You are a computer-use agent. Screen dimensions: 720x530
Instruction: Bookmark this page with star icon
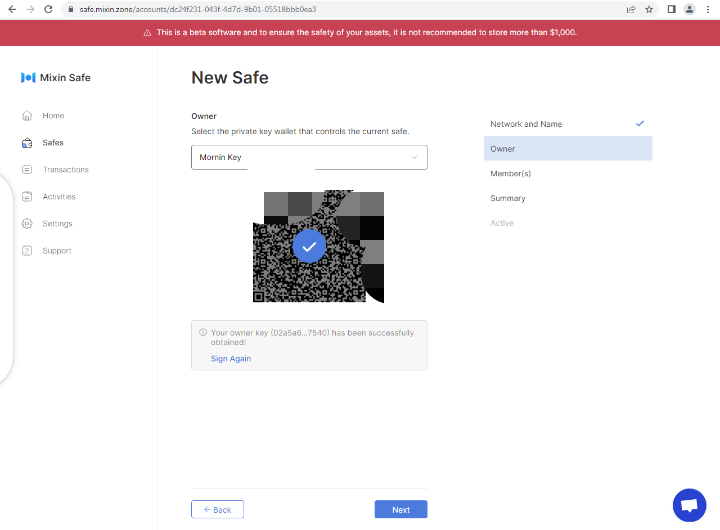[x=649, y=9]
